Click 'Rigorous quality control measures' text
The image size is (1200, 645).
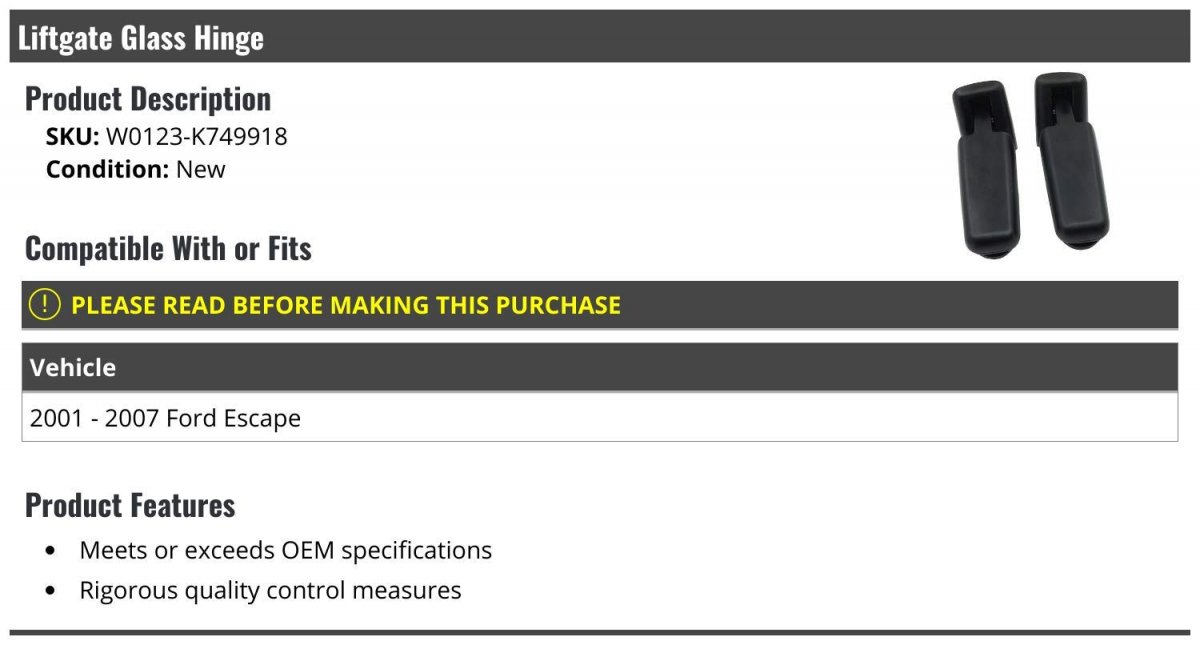tap(270, 590)
